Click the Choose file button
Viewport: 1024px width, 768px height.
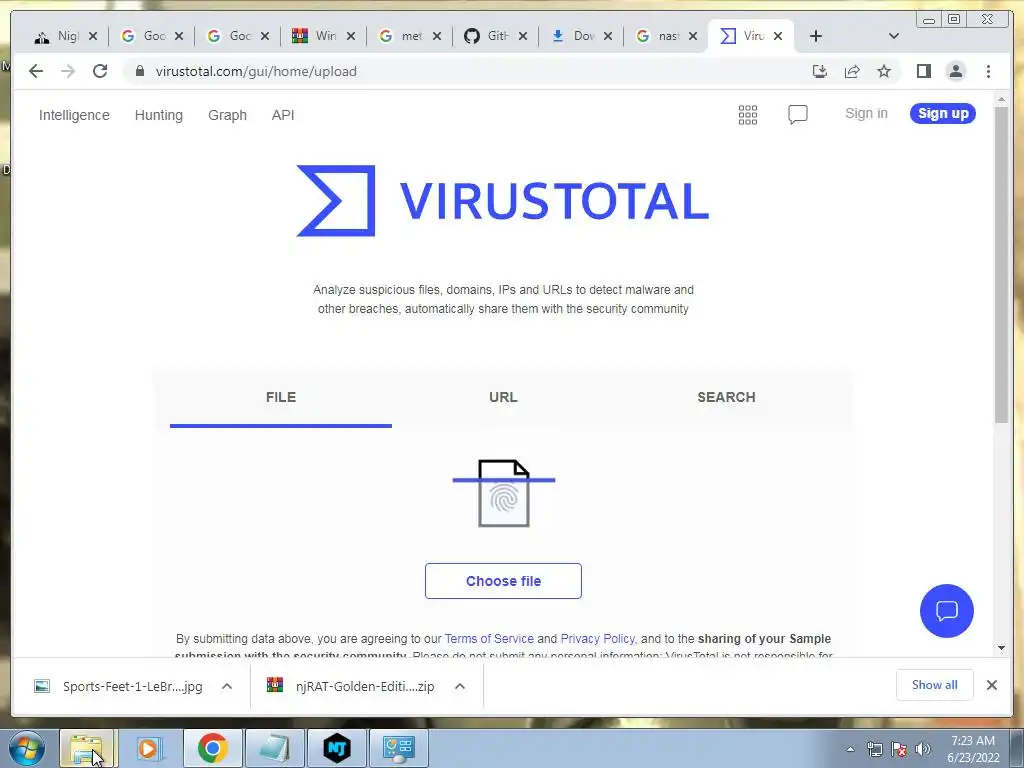[x=503, y=581]
